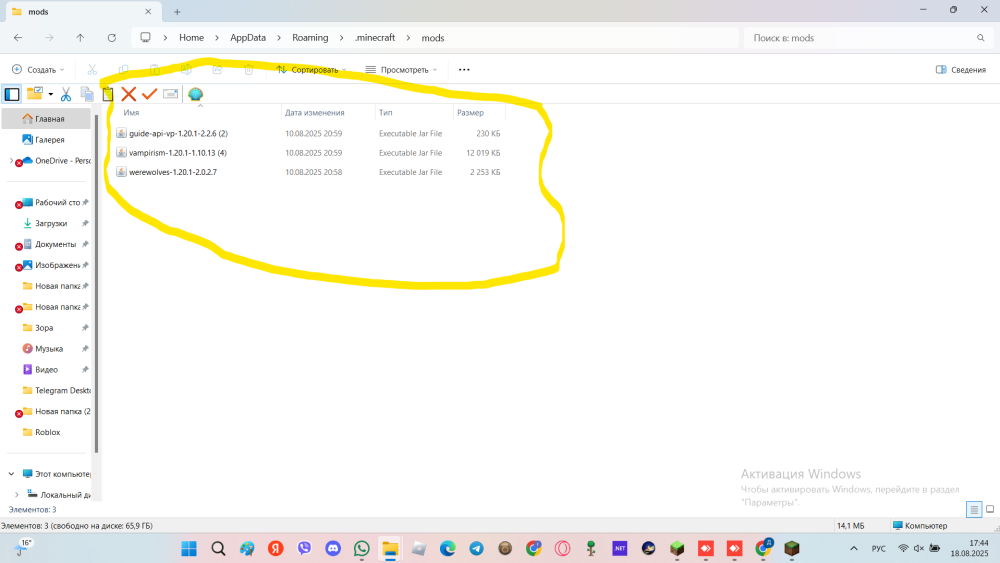The image size is (1000, 563).
Task: Click the Создать new item button
Action: pyautogui.click(x=38, y=69)
